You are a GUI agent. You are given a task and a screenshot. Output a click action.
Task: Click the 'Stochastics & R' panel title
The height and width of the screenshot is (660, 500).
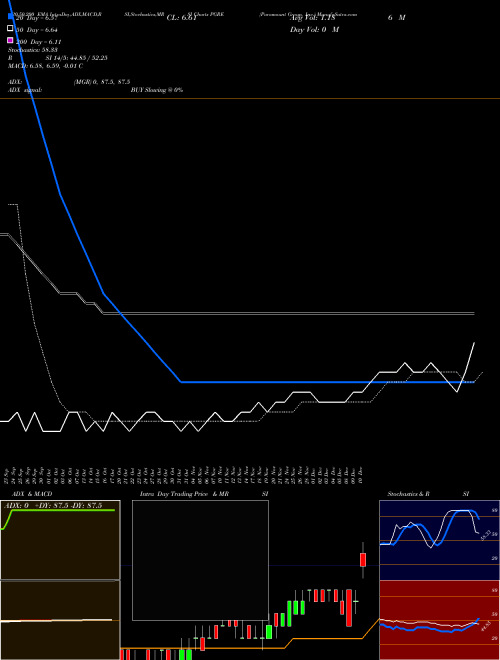408,494
